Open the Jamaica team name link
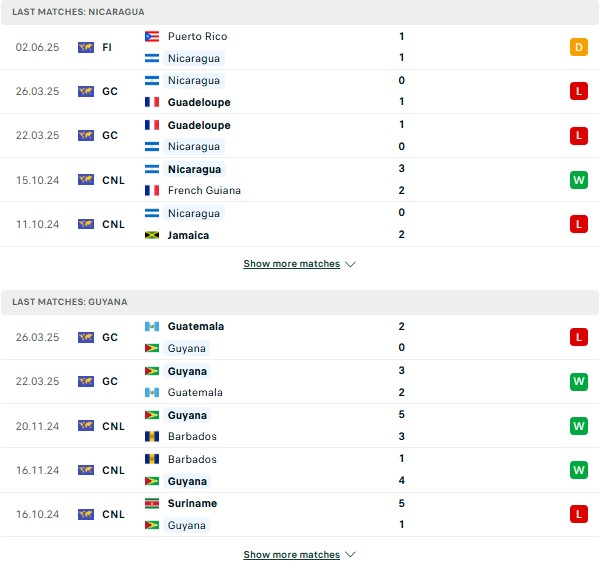 (189, 235)
